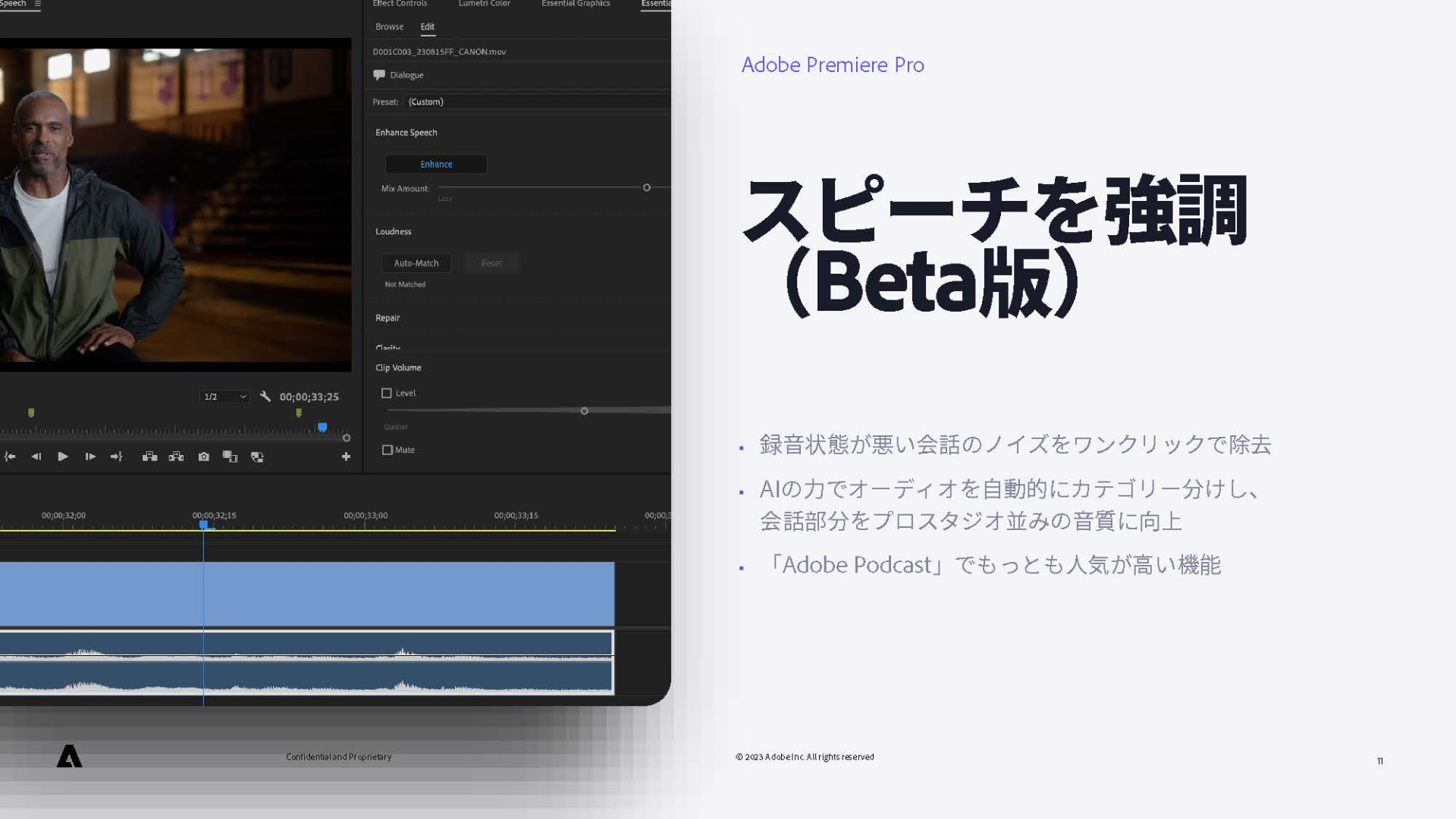
Task: Toggle the Mute checkbox
Action: (388, 450)
